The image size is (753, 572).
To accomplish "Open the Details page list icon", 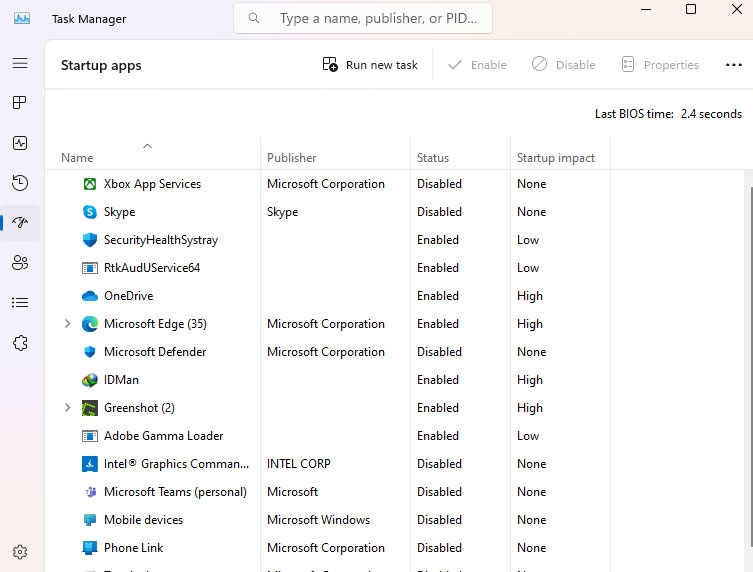I will coord(20,303).
